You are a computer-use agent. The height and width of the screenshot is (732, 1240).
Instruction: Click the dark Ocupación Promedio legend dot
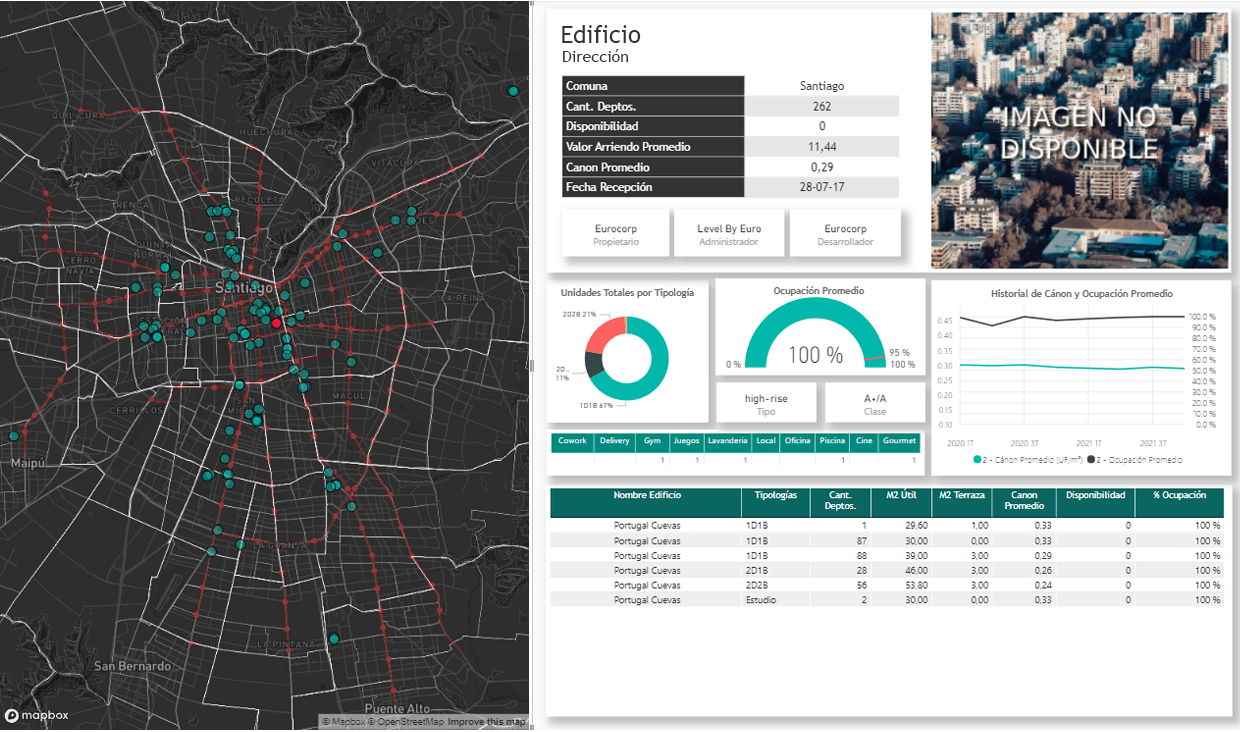1092,460
